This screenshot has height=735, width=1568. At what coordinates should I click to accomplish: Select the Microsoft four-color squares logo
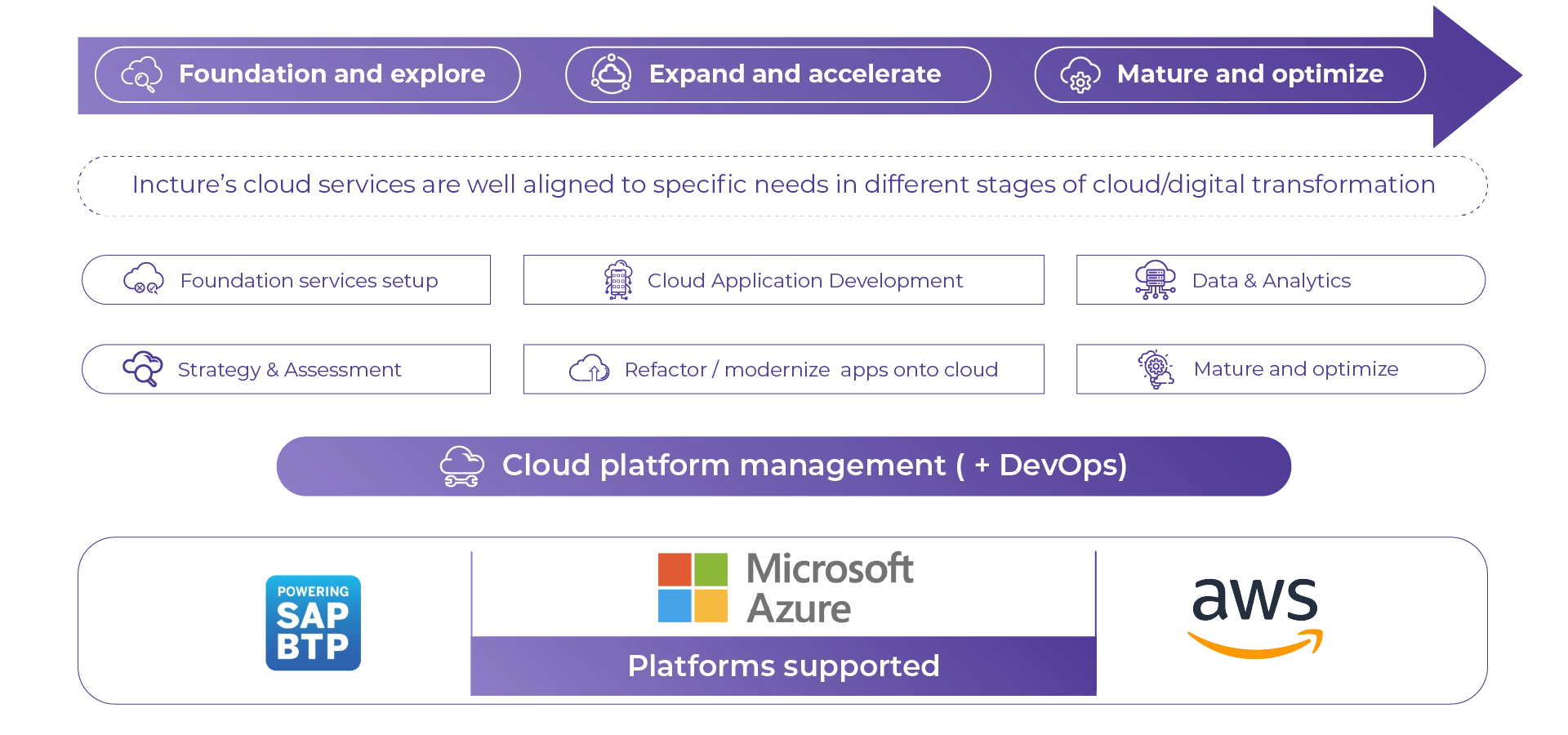pos(693,588)
